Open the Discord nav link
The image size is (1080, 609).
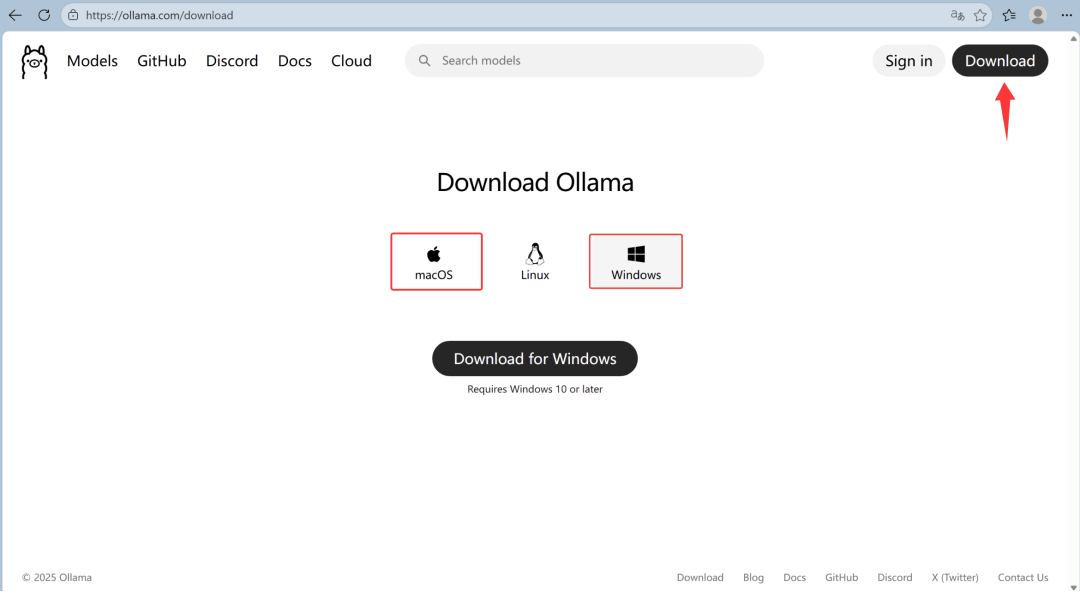[x=232, y=61]
